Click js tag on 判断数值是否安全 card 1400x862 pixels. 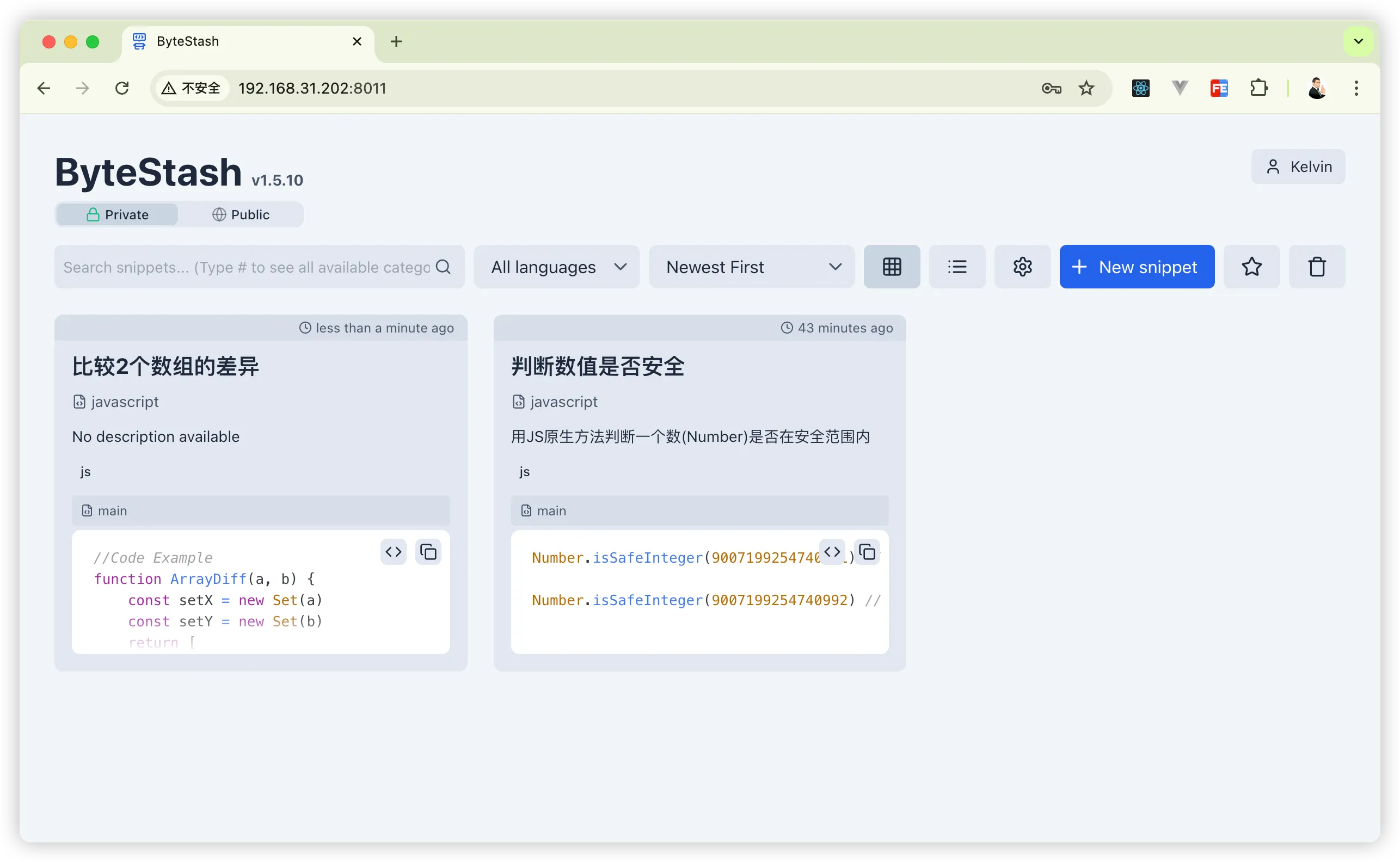click(x=525, y=471)
